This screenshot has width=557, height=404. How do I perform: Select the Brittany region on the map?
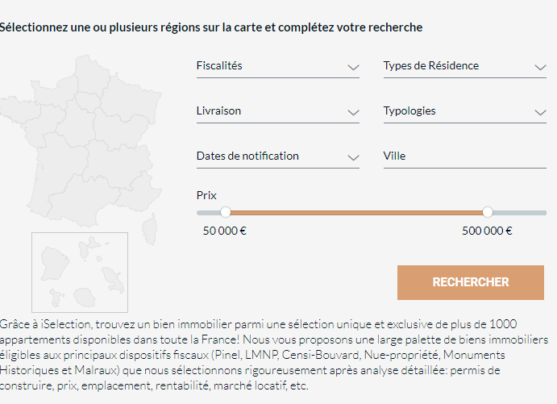(x=16, y=108)
